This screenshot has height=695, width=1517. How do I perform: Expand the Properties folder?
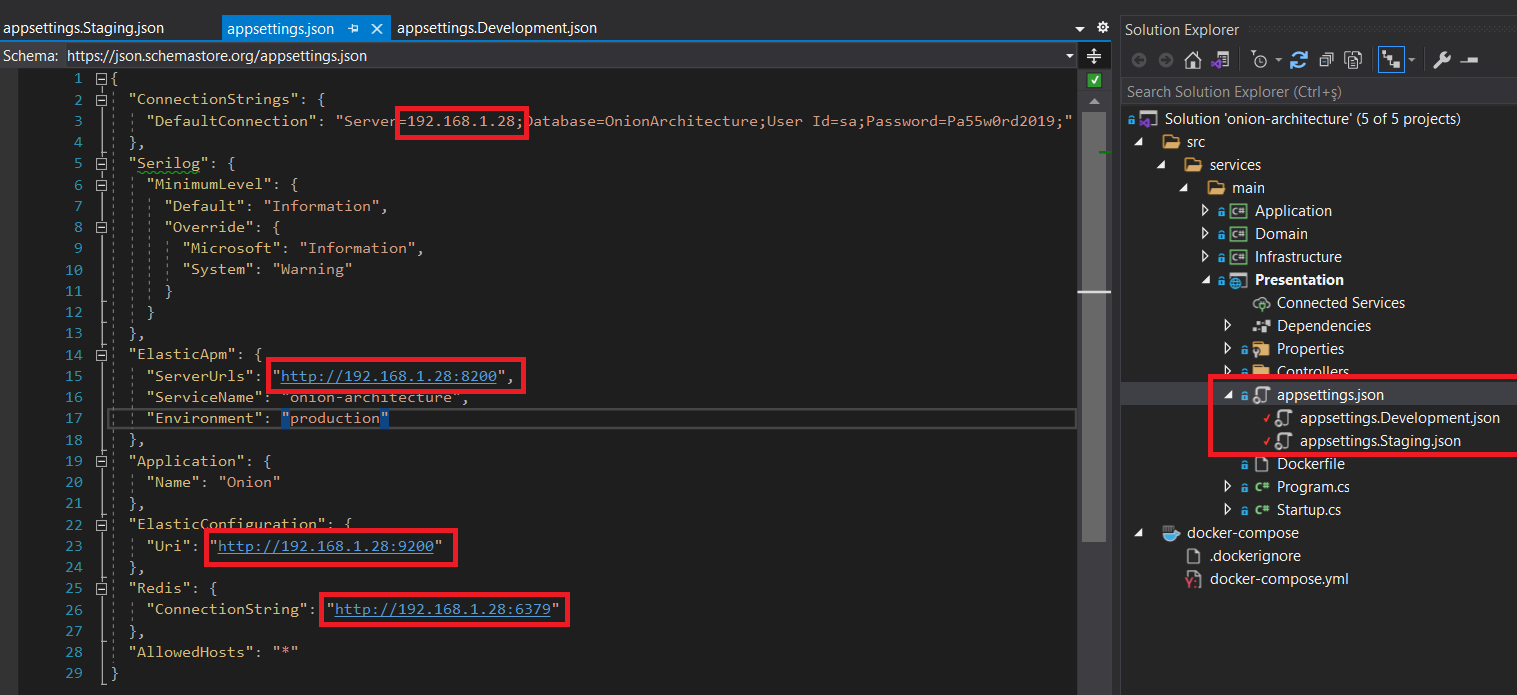[x=1228, y=349]
